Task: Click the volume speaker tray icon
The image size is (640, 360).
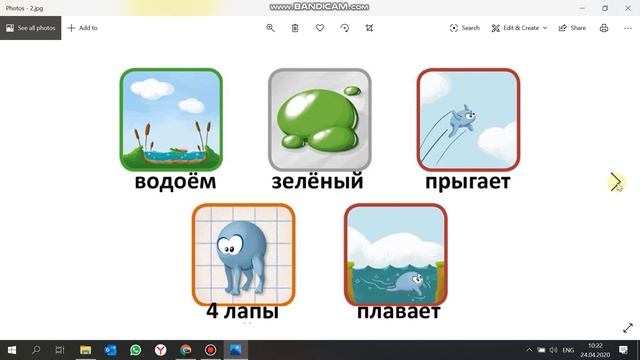Action: pos(553,350)
